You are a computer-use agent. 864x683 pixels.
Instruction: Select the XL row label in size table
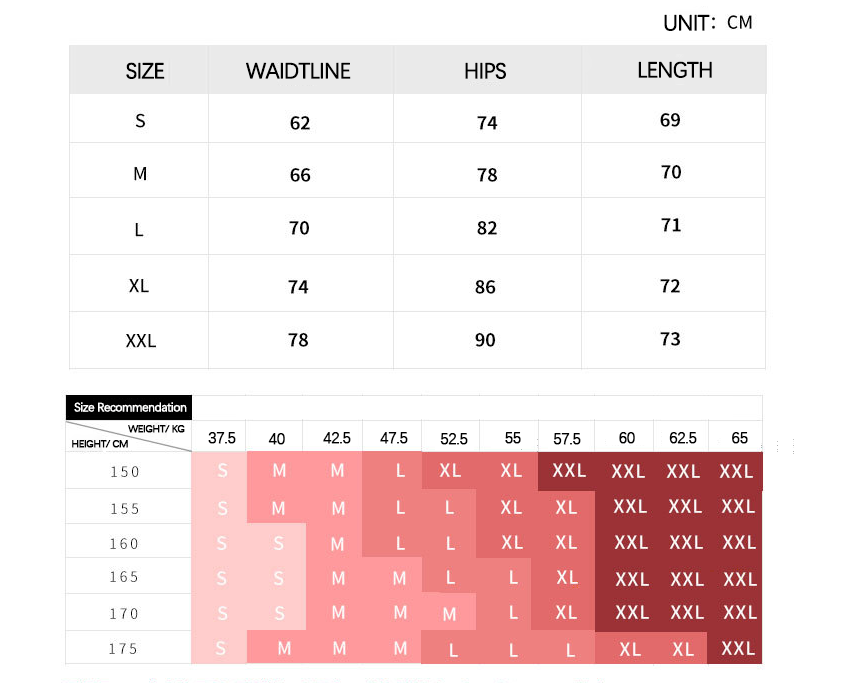tap(139, 285)
